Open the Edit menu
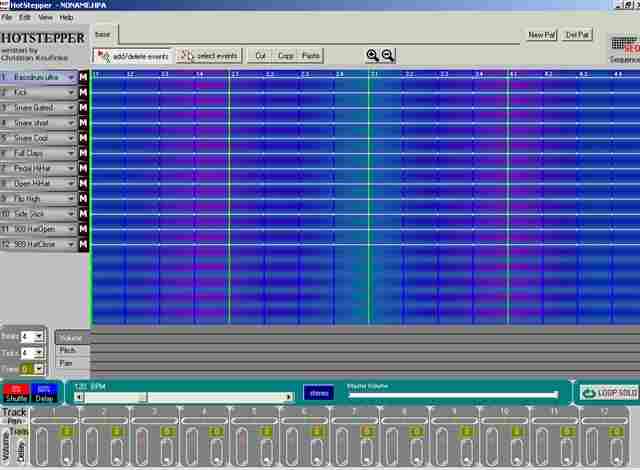The image size is (640, 470). click(x=25, y=17)
